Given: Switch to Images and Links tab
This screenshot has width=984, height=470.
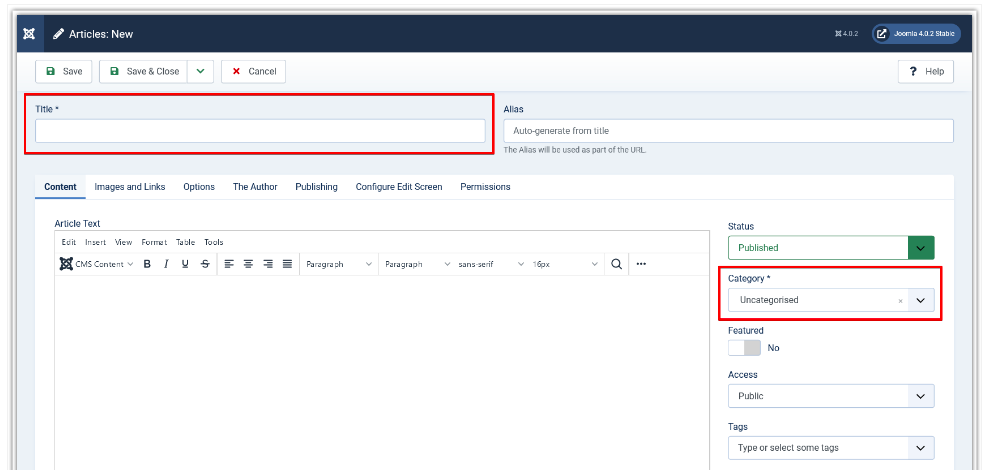Looking at the screenshot, I should (x=130, y=187).
